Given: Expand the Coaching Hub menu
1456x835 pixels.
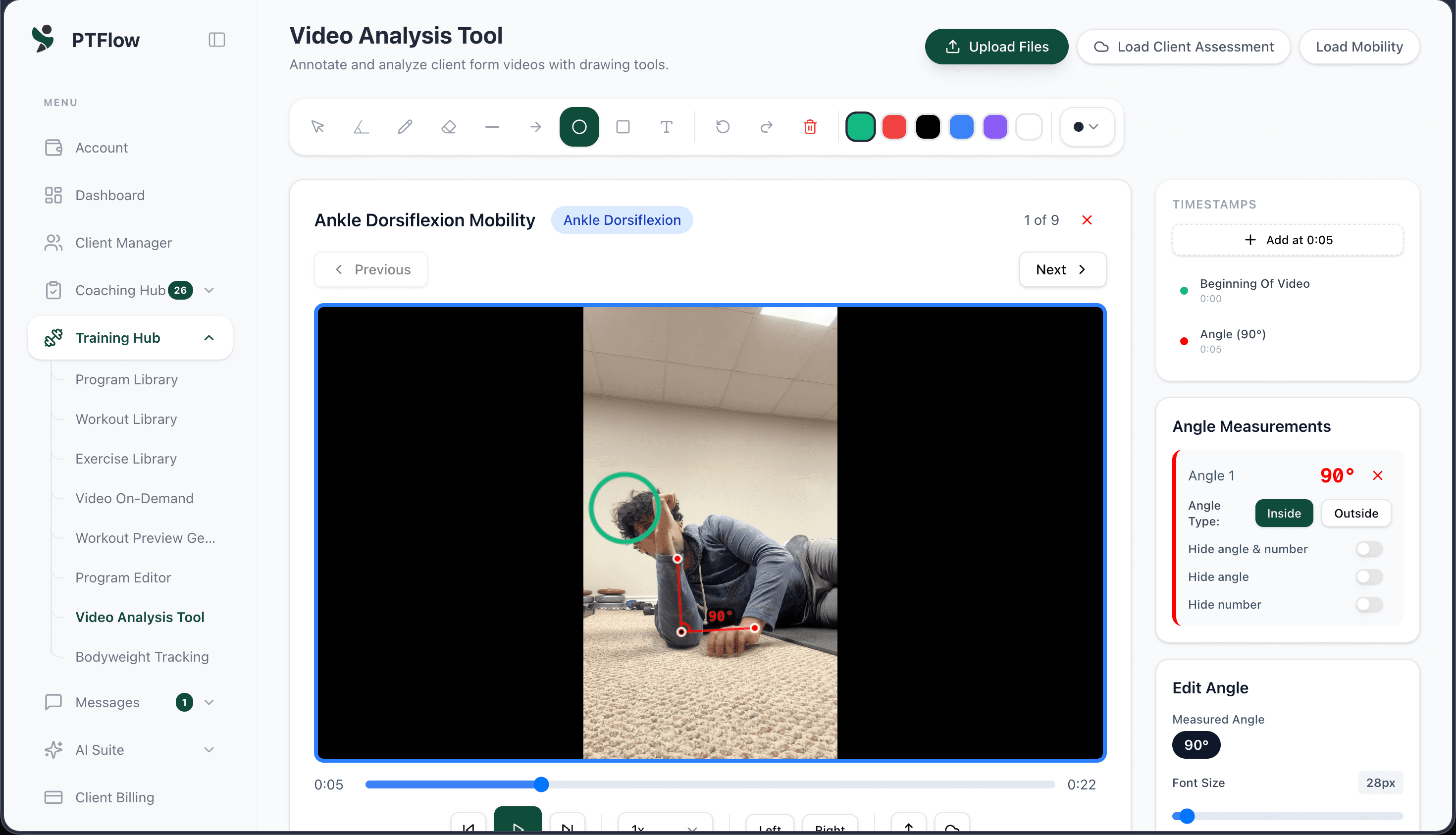Looking at the screenshot, I should 209,290.
